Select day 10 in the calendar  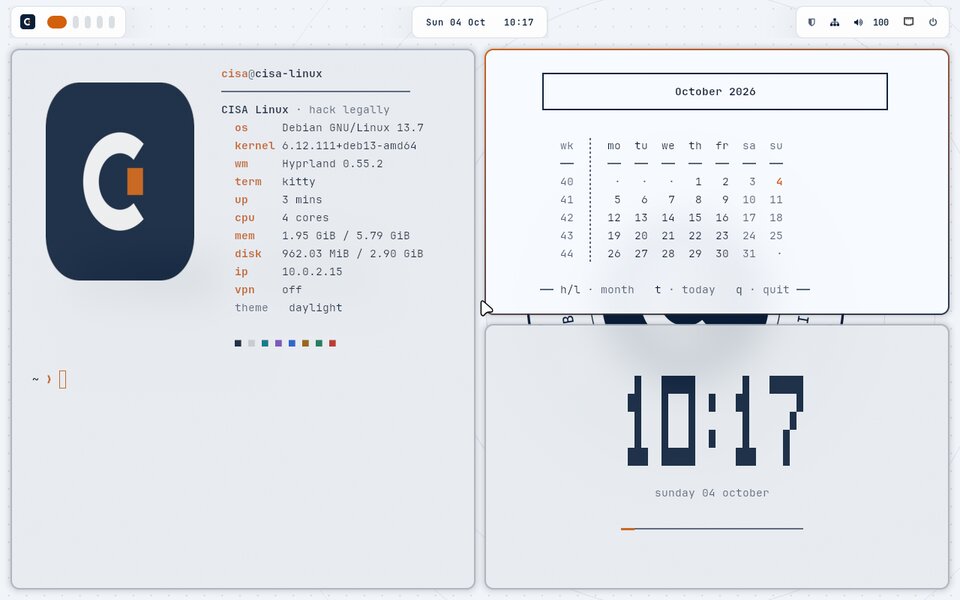(749, 200)
